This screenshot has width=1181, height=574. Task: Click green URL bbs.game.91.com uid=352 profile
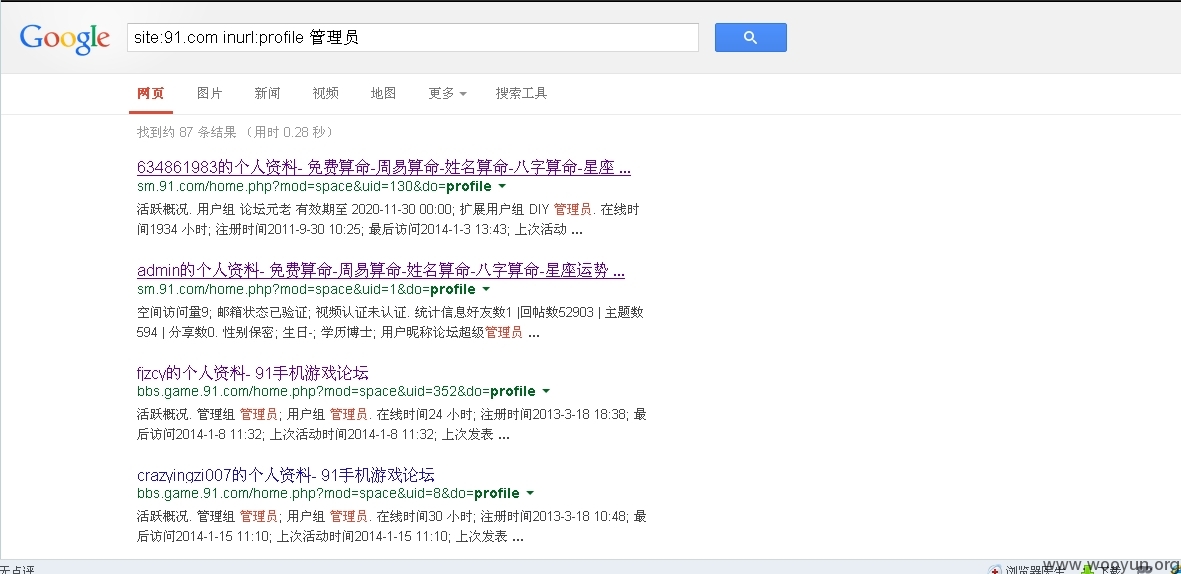[336, 391]
